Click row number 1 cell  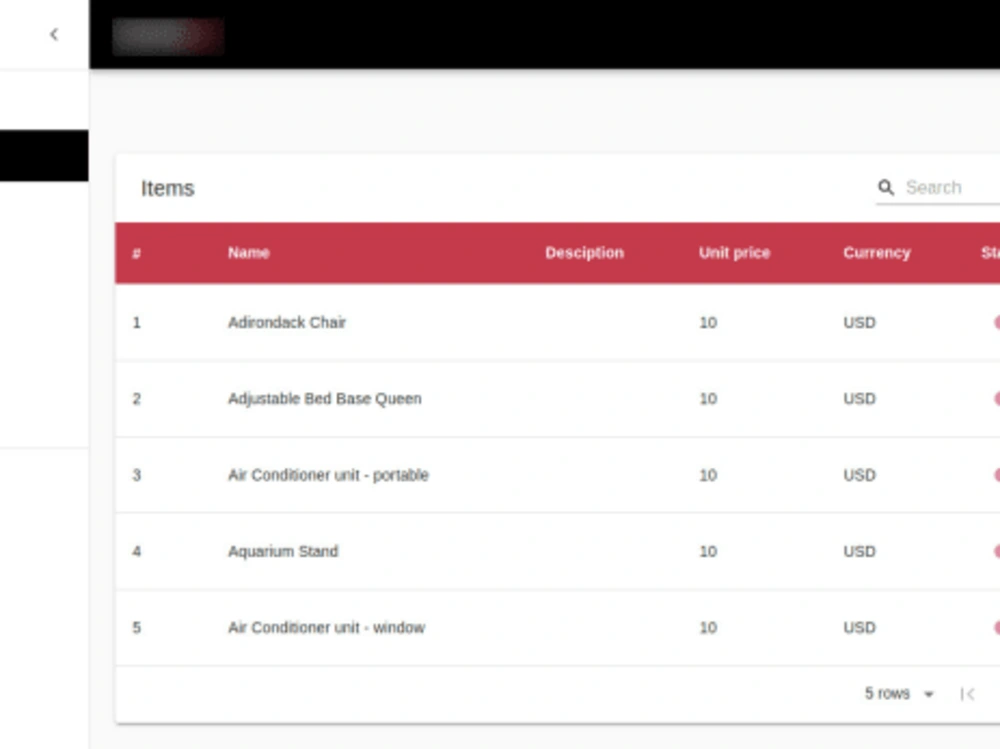tap(136, 323)
